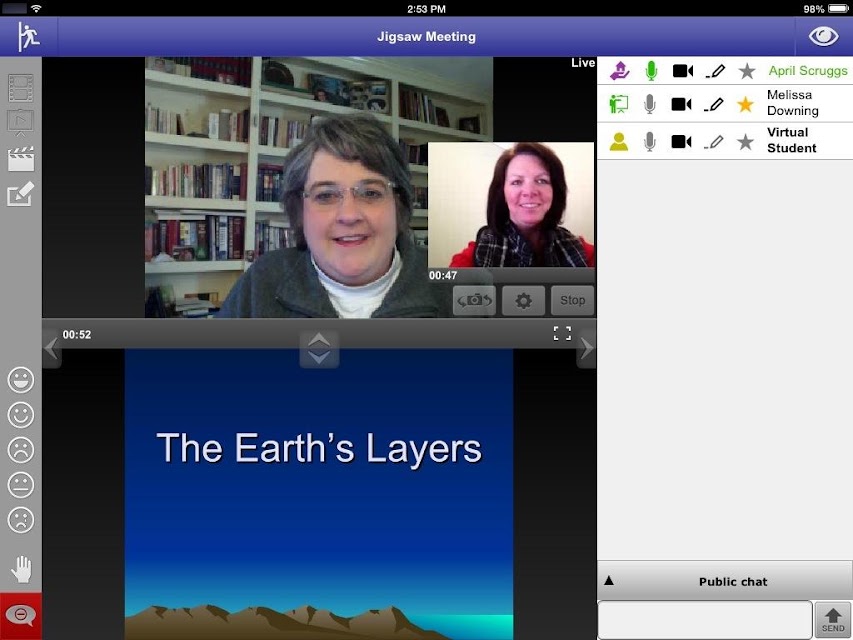
Task: Open video settings gear button
Action: (x=523, y=300)
